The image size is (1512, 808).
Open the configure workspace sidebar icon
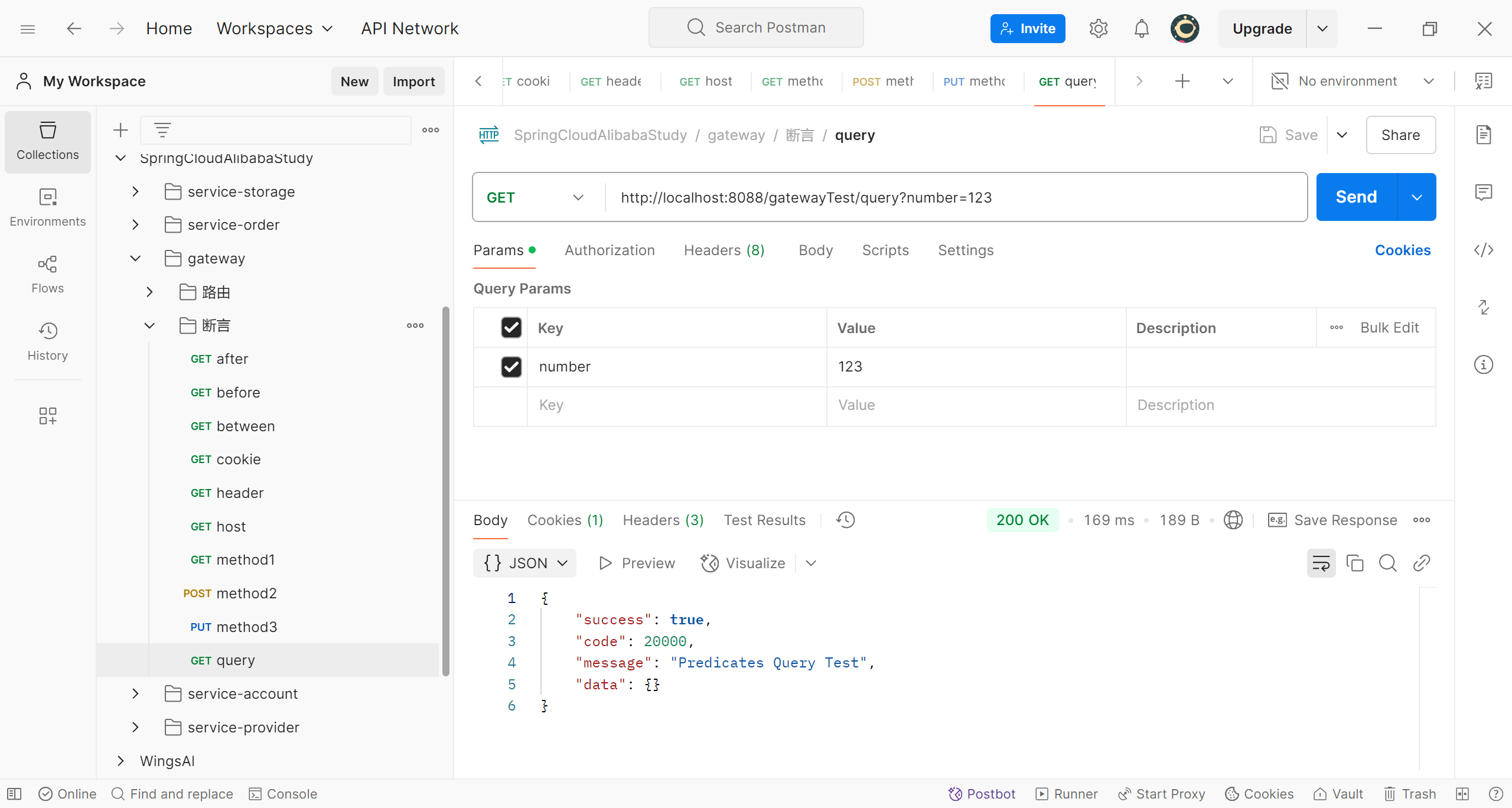pyautogui.click(x=48, y=416)
